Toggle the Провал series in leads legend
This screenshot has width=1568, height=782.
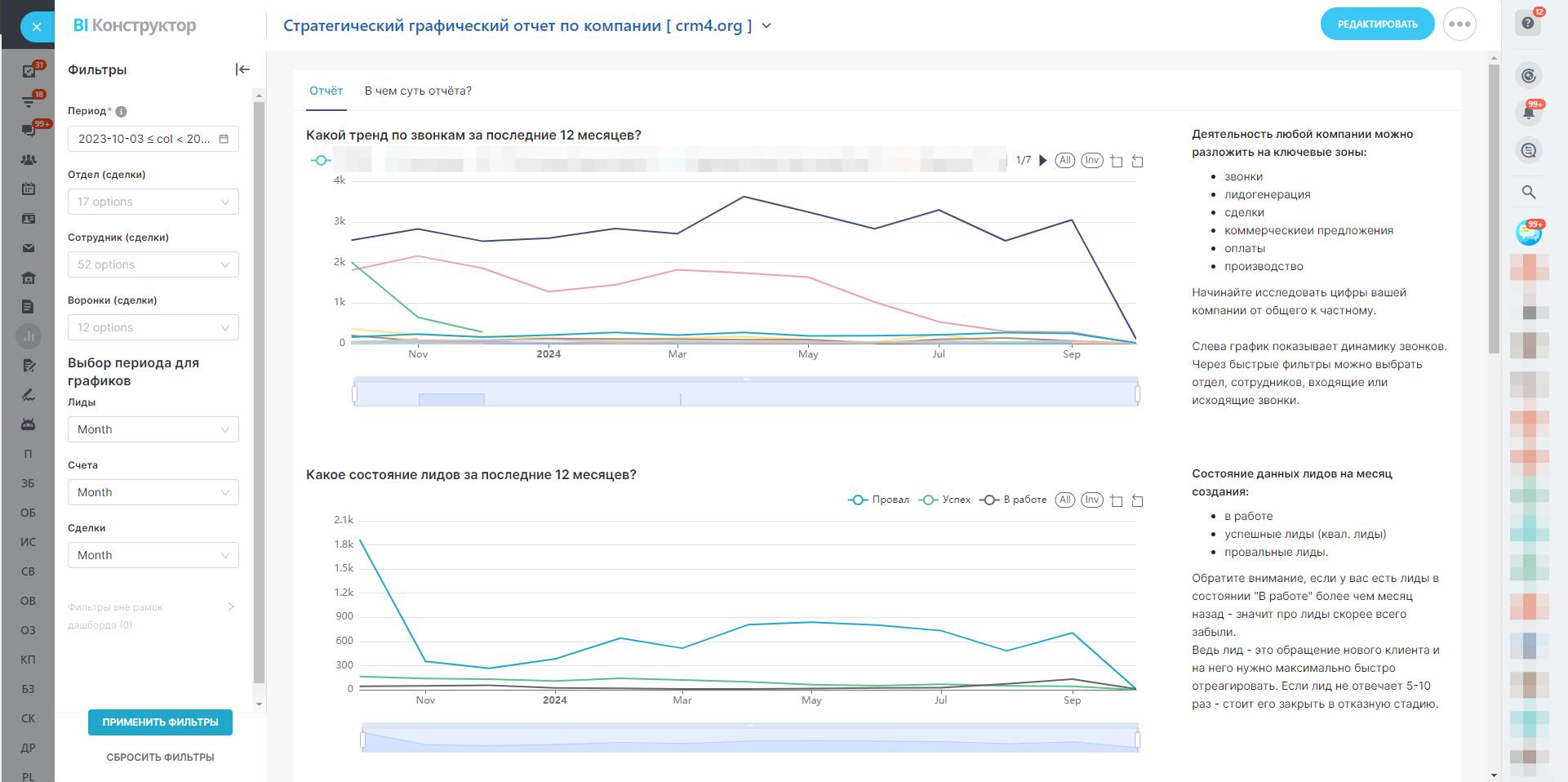[879, 500]
